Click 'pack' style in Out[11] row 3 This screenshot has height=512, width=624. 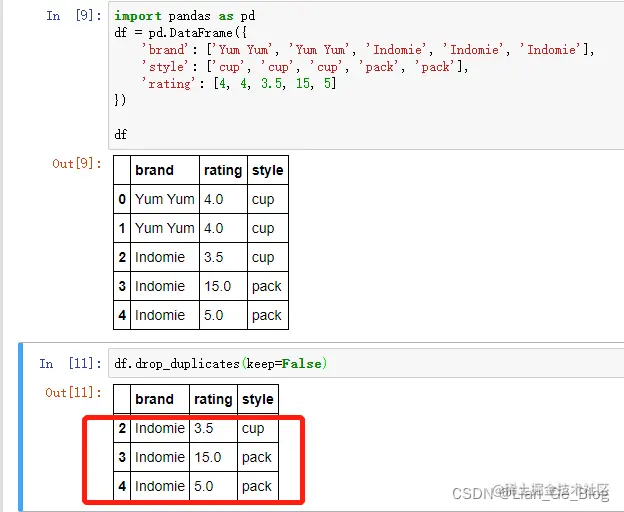pos(257,457)
